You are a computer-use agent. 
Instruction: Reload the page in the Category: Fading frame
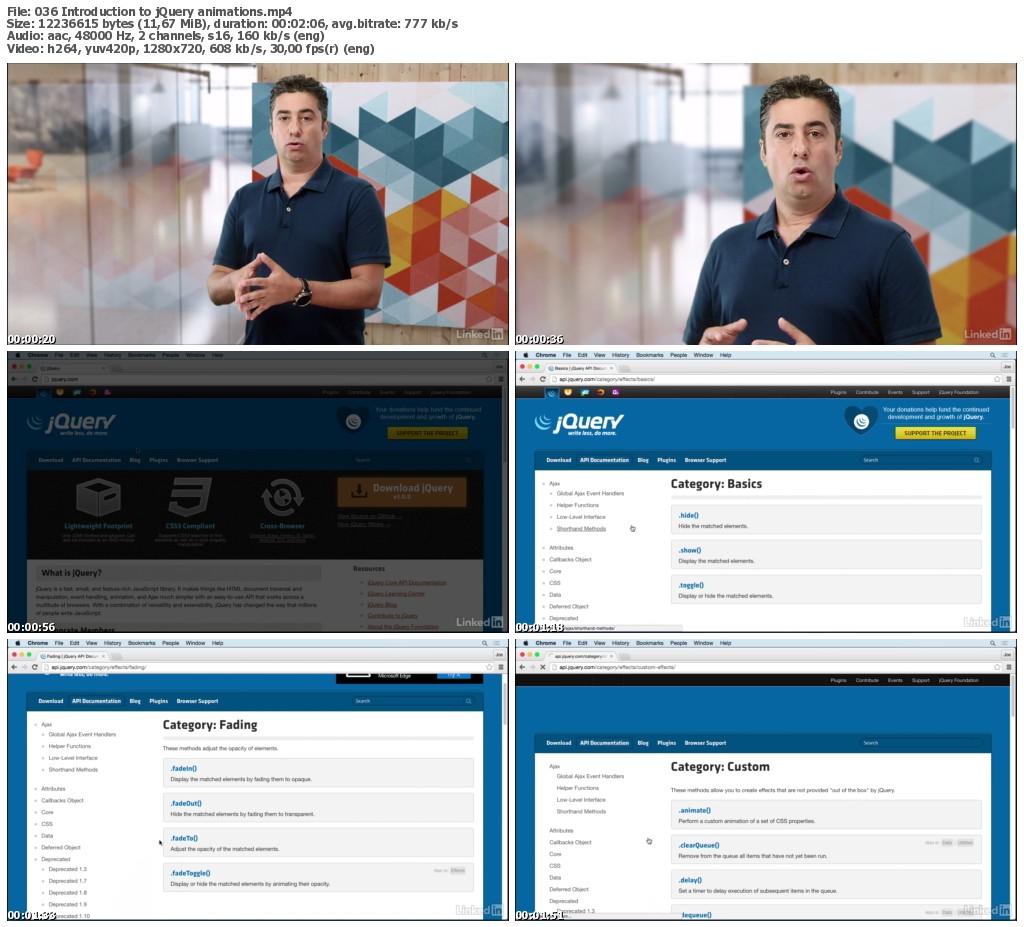[x=35, y=667]
